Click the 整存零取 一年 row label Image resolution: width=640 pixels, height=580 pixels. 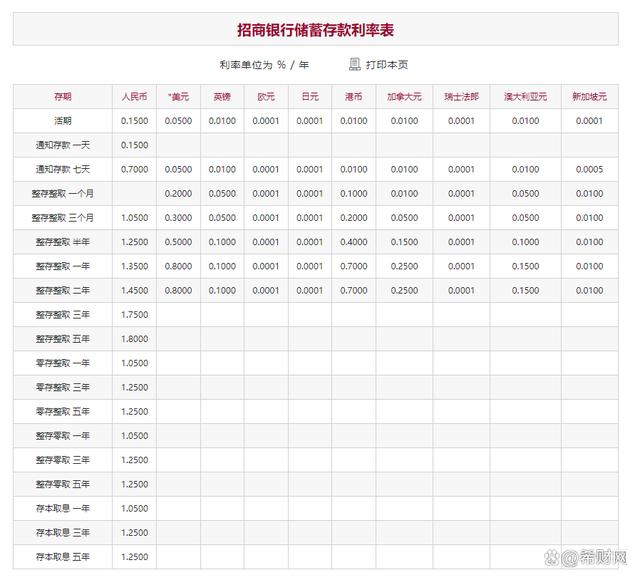click(x=63, y=436)
